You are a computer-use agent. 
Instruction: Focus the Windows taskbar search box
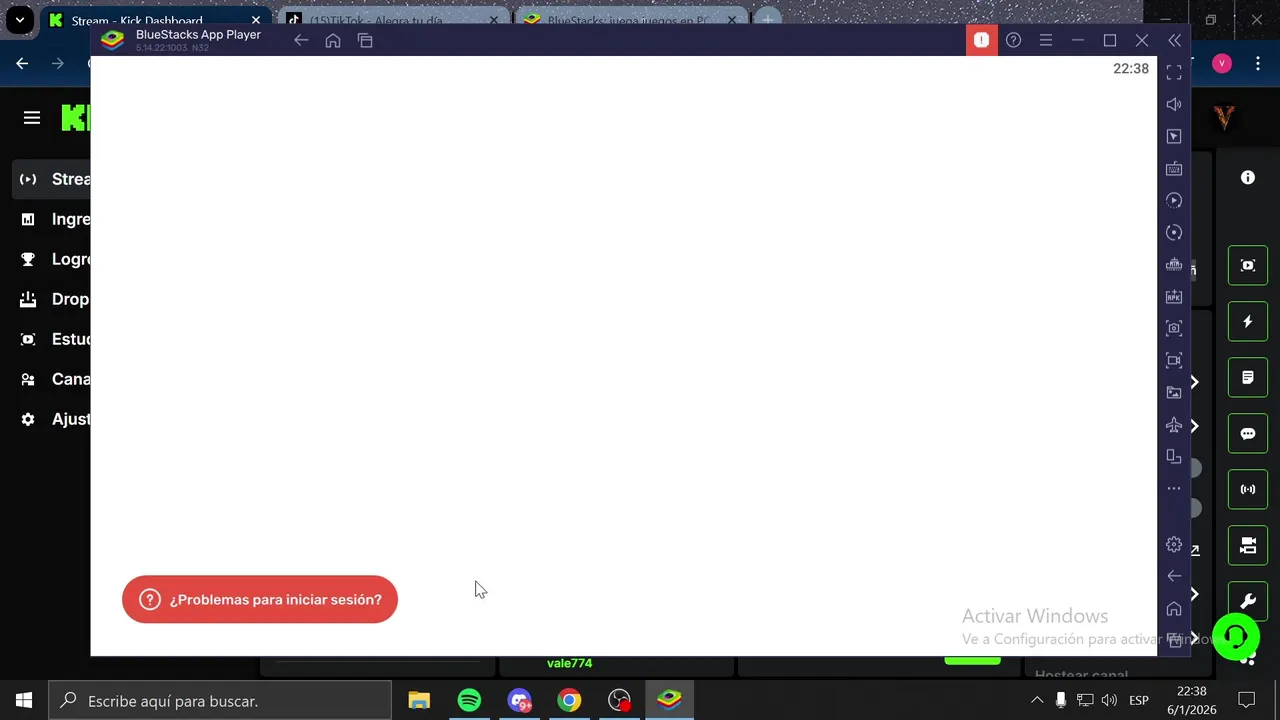point(220,700)
